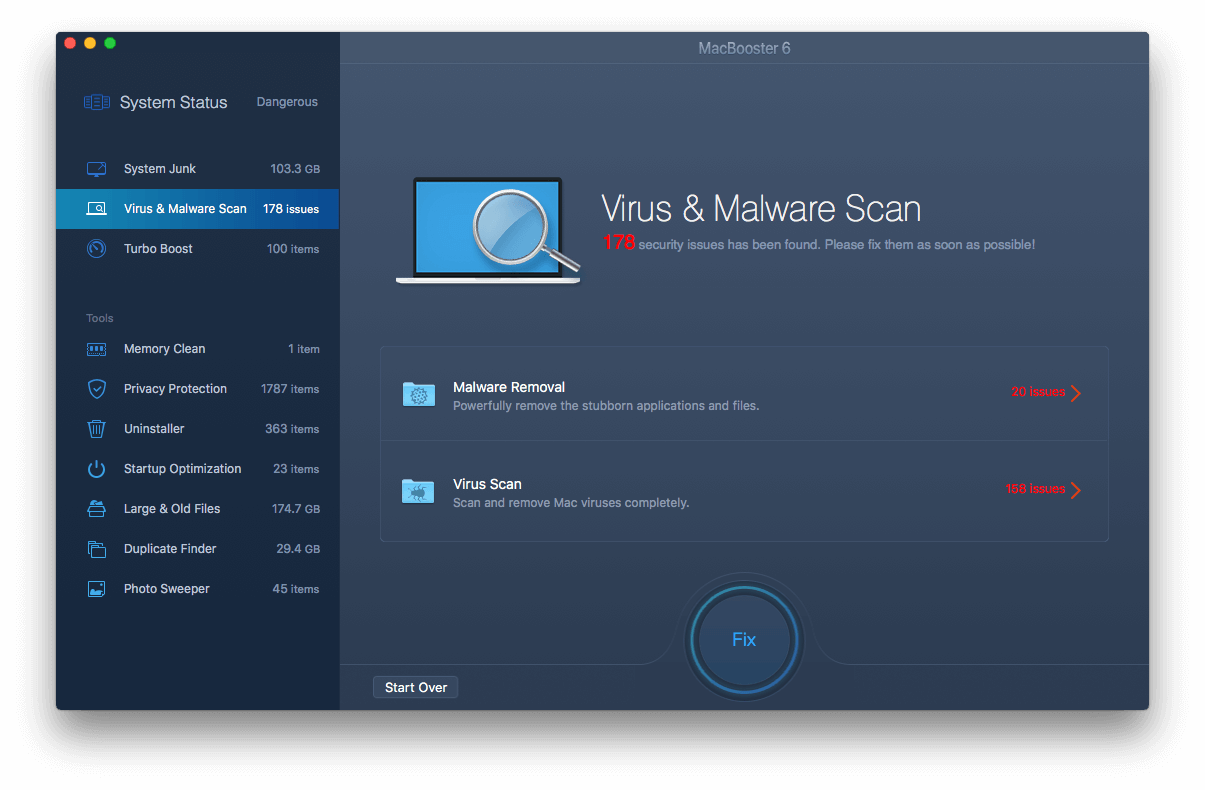
Task: Click the Photo Sweeper icon
Action: [97, 589]
